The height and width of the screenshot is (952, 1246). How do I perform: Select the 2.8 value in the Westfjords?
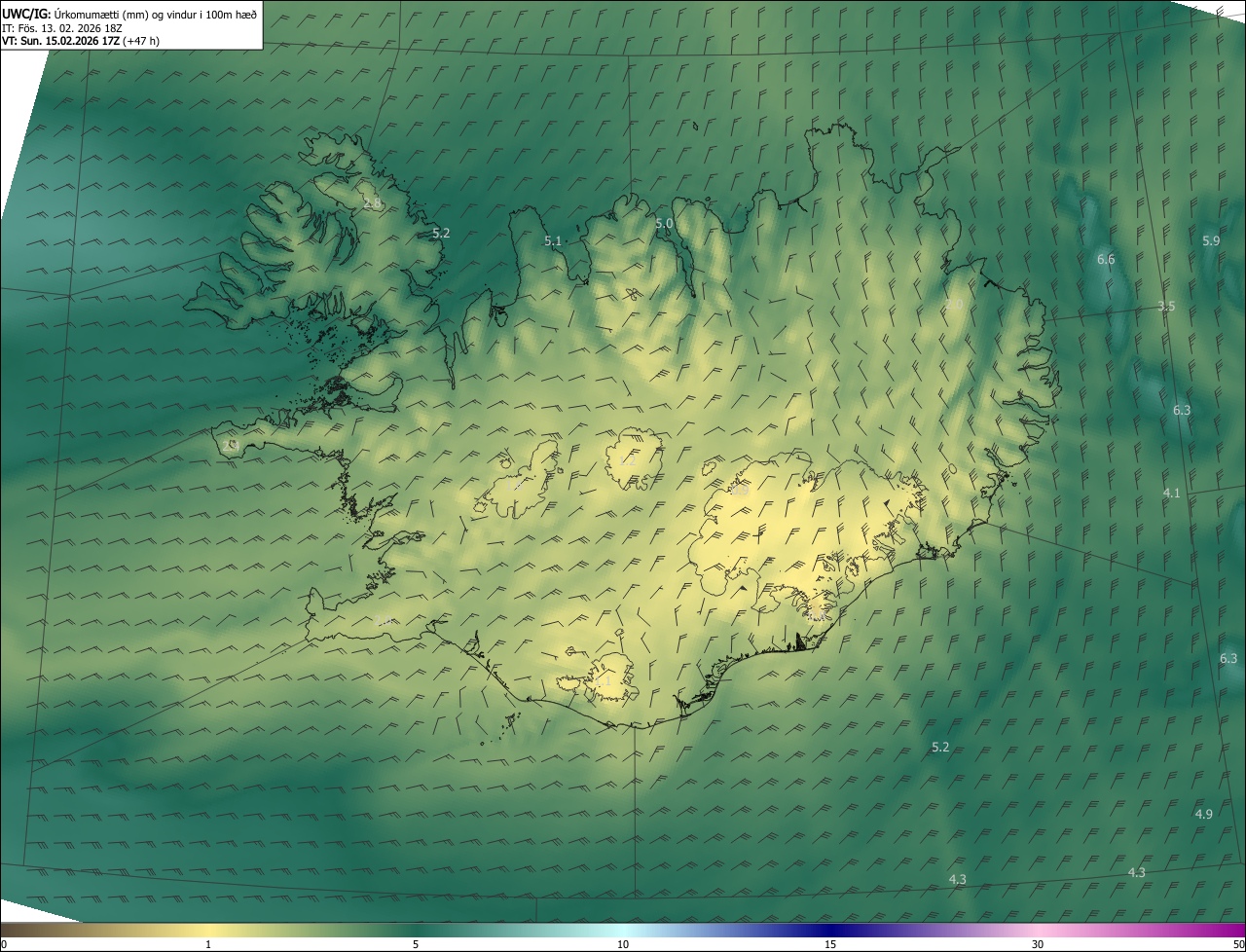coord(372,203)
